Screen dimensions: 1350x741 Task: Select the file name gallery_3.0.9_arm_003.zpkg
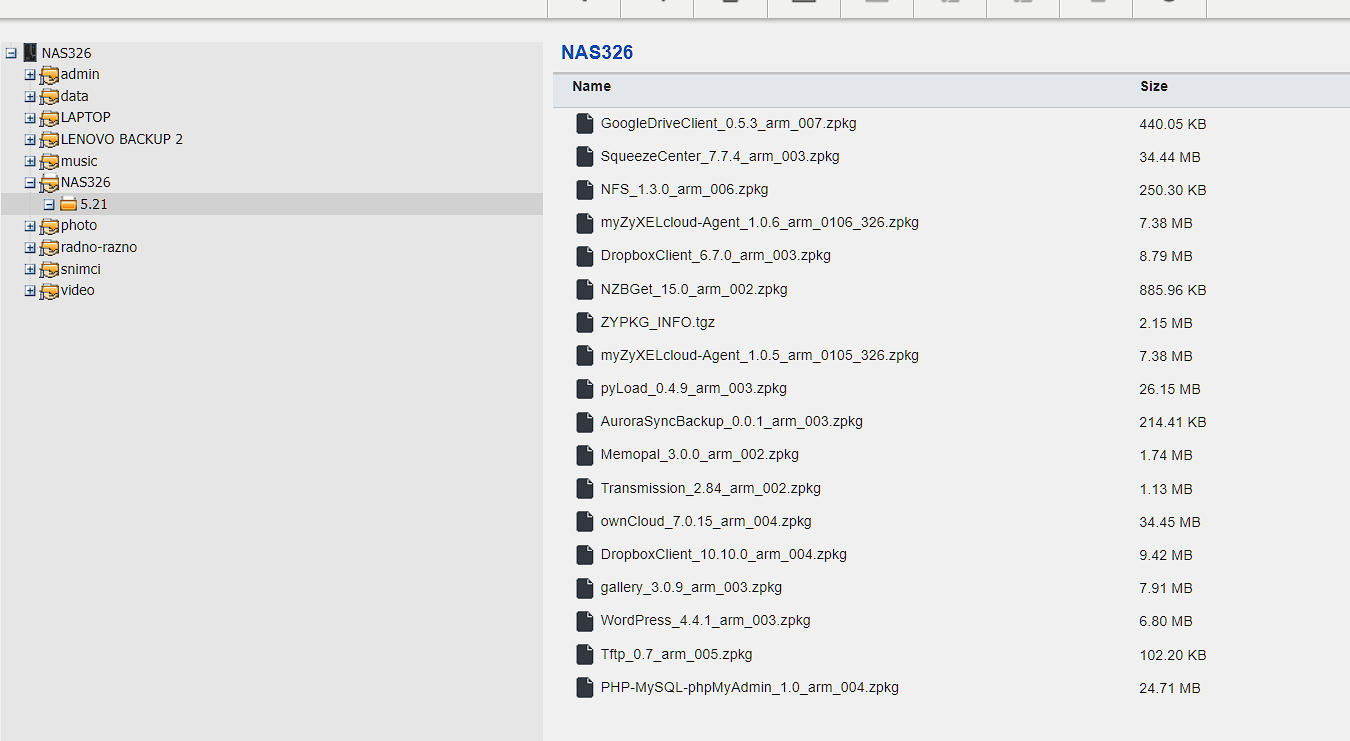click(692, 587)
